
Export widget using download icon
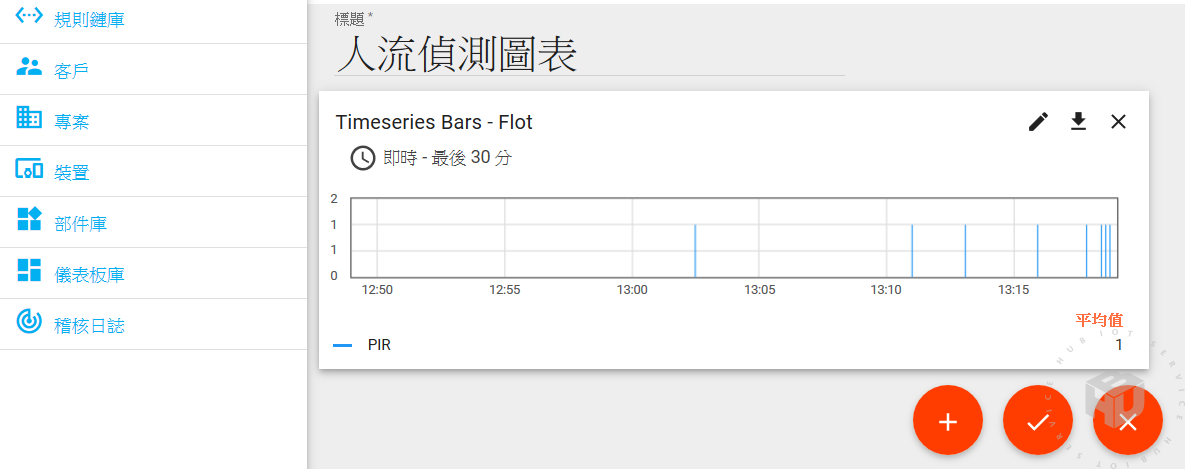pos(1078,122)
